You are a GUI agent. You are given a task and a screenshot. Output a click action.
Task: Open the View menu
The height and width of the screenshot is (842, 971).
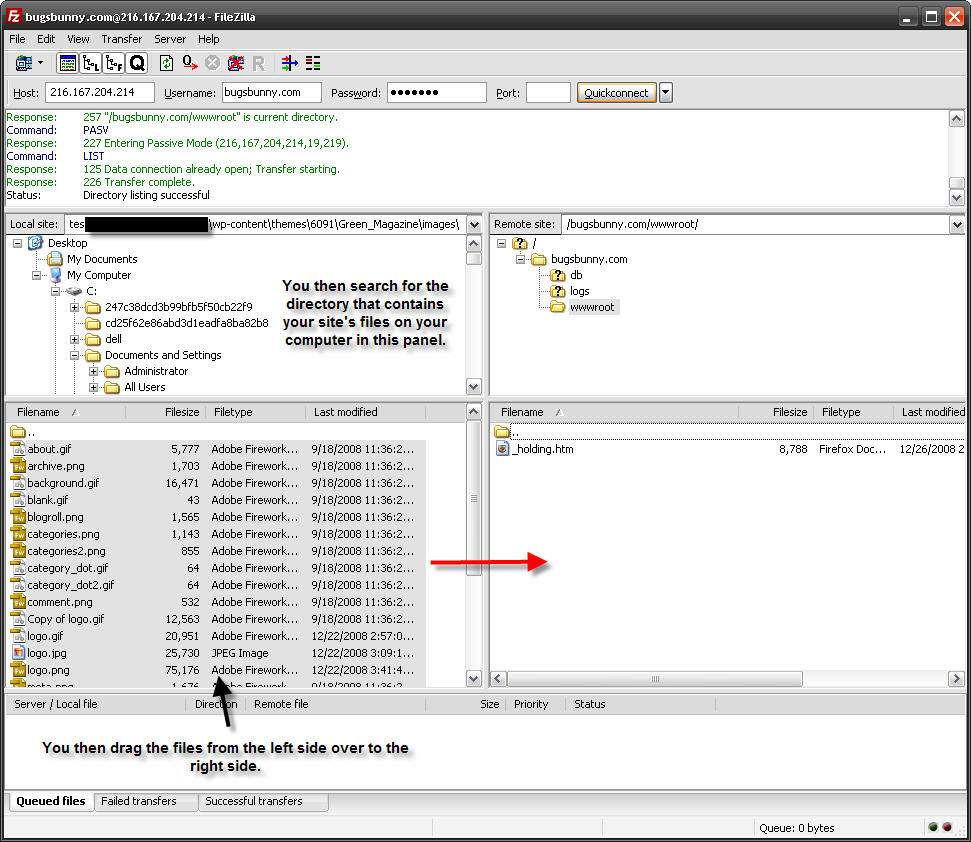tap(78, 39)
